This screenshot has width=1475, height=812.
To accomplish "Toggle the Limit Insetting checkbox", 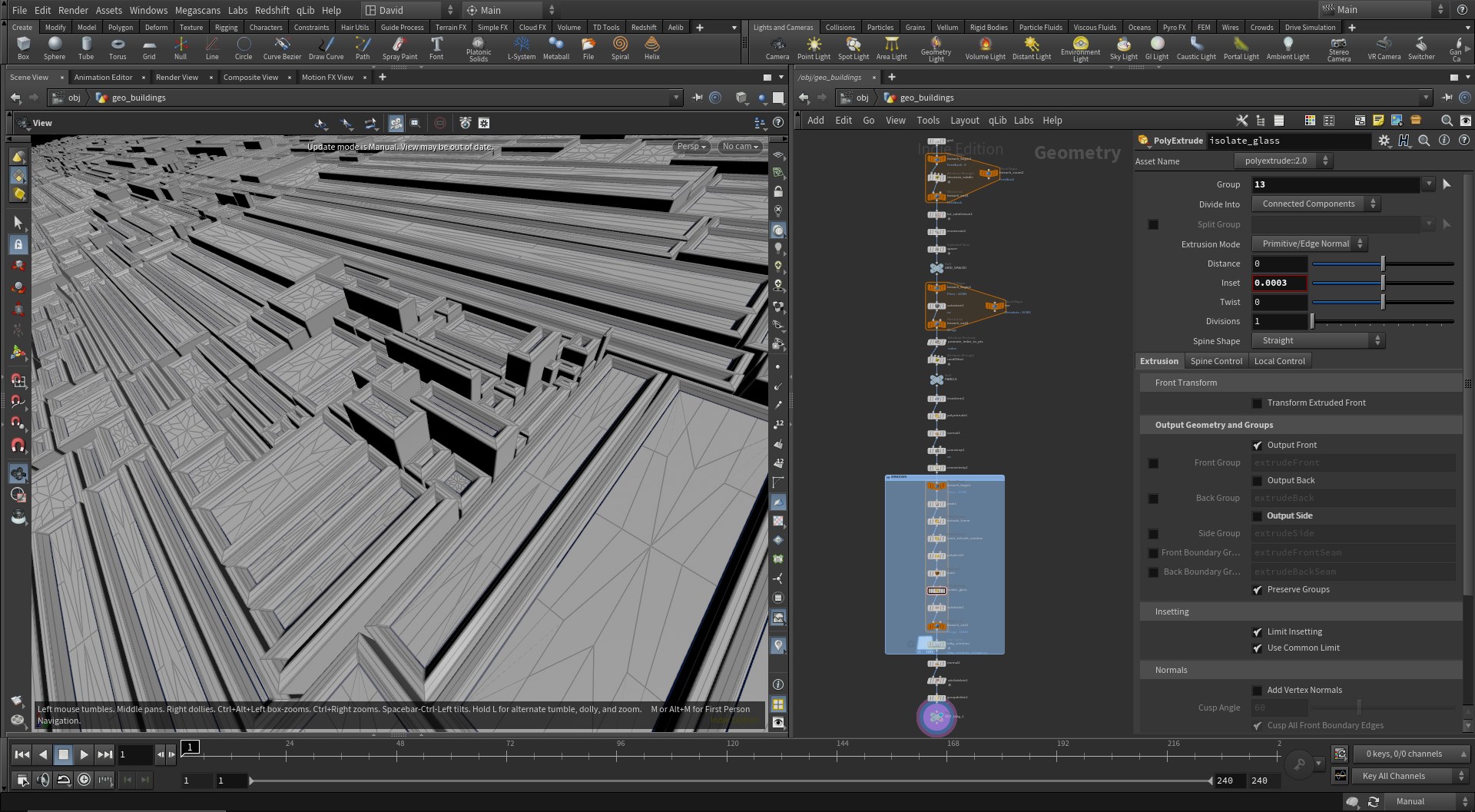I will (1258, 632).
